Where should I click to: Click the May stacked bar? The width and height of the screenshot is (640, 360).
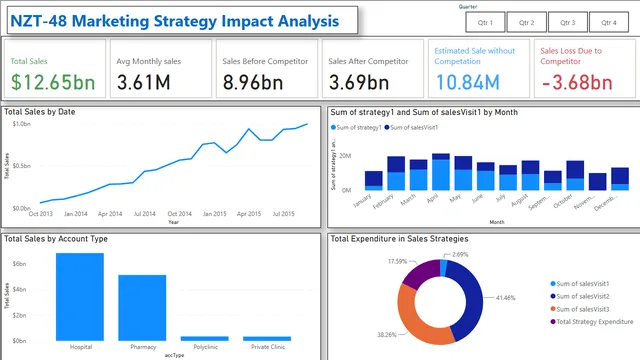[463, 173]
